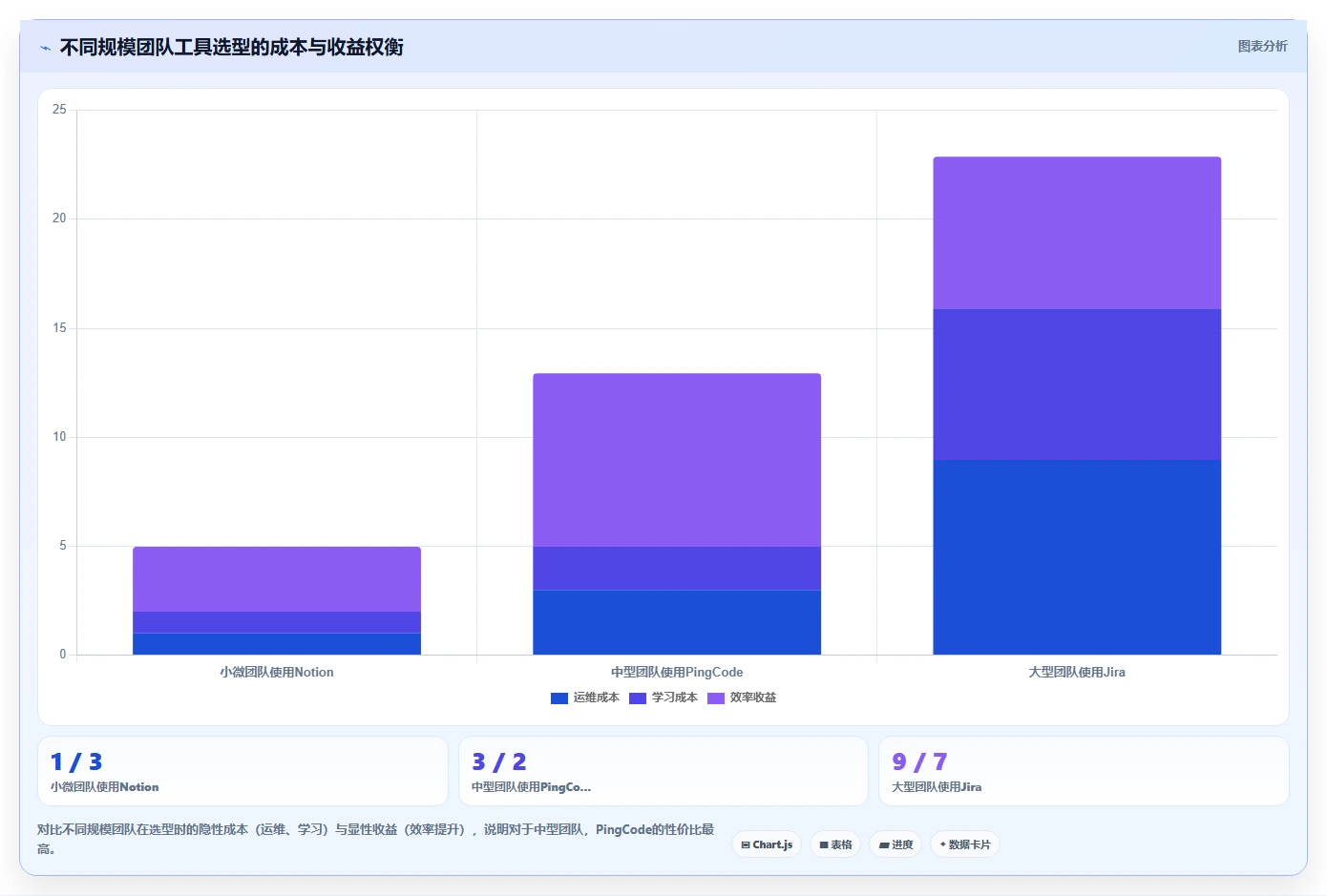1327x896 pixels.
Task: Click the title 不同规模团队工具选型的成本与收益权衡
Action: coord(232,47)
